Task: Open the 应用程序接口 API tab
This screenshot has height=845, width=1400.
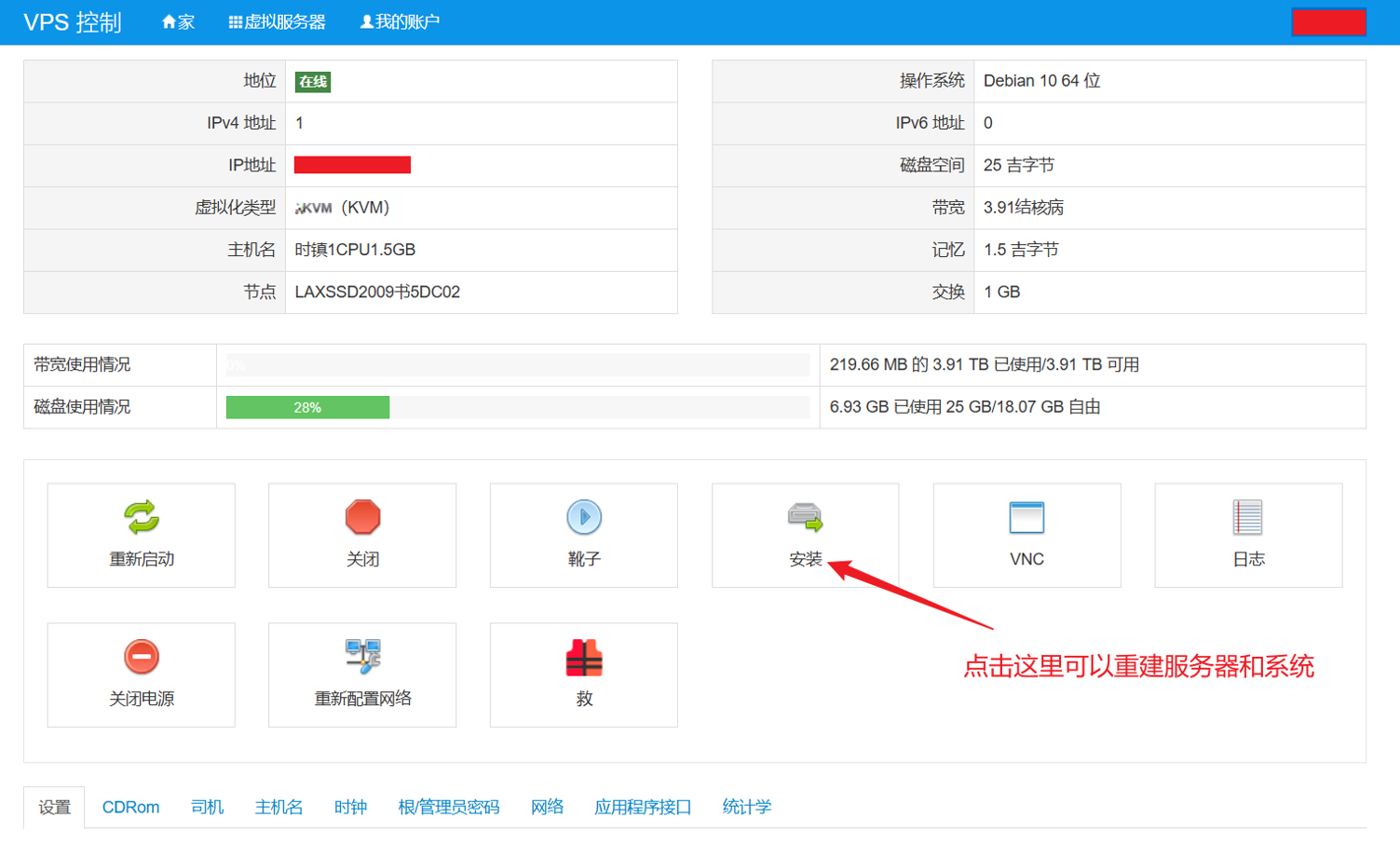Action: click(x=643, y=807)
